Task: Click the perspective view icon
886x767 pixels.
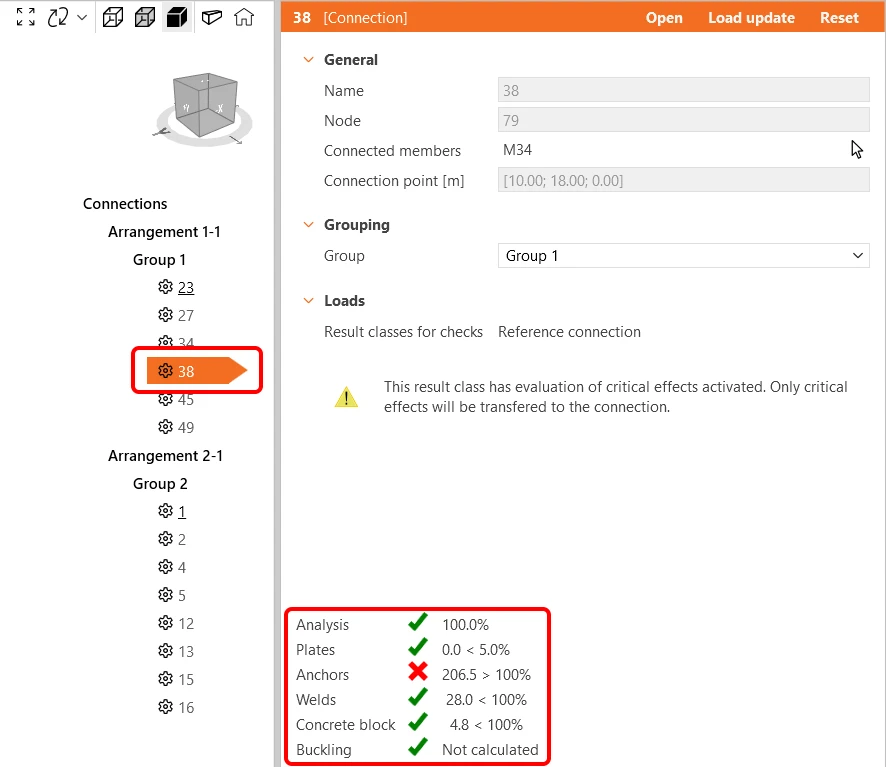Action: click(x=212, y=18)
